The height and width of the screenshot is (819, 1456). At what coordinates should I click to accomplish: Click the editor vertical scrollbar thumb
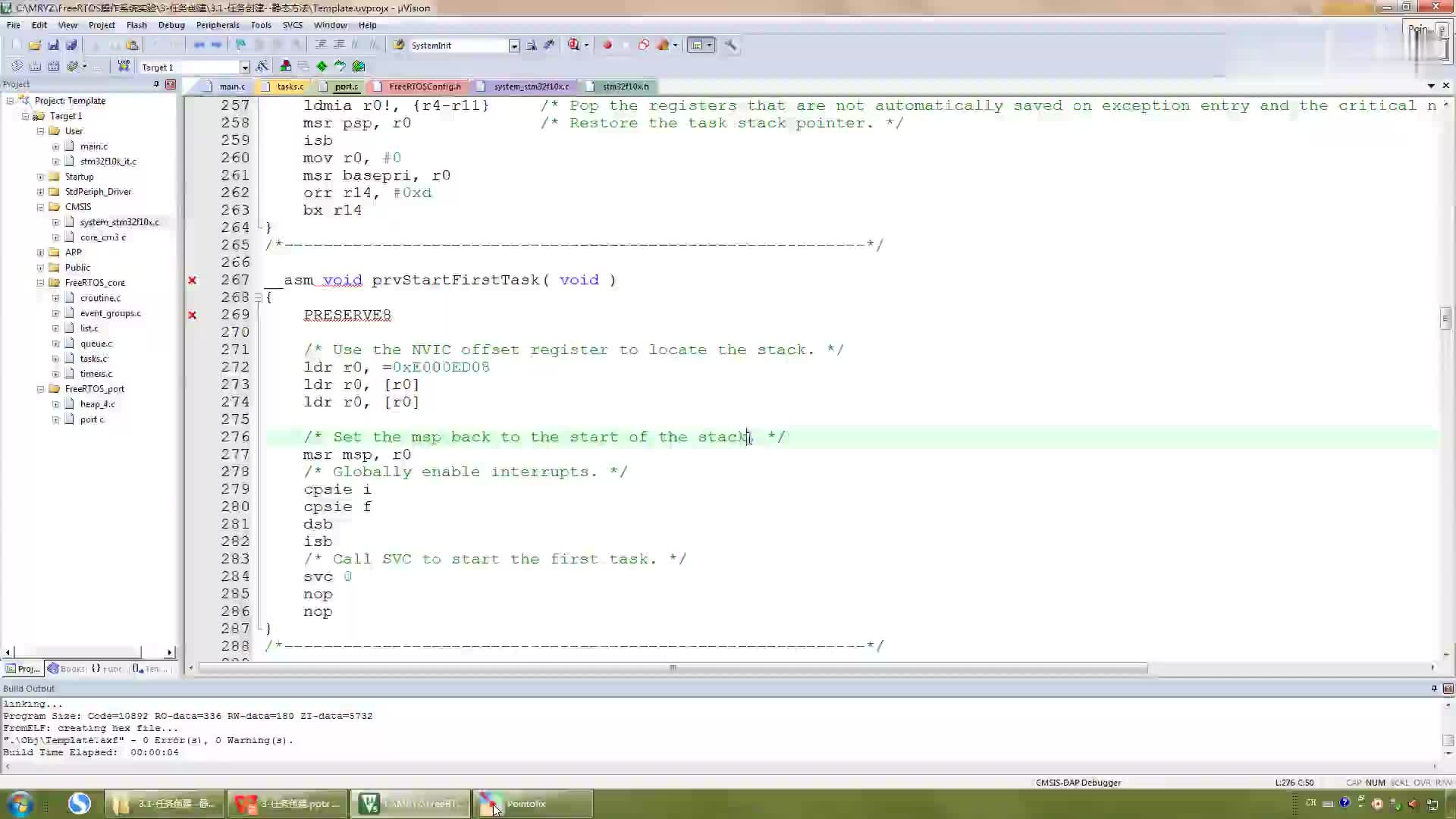pyautogui.click(x=1446, y=318)
